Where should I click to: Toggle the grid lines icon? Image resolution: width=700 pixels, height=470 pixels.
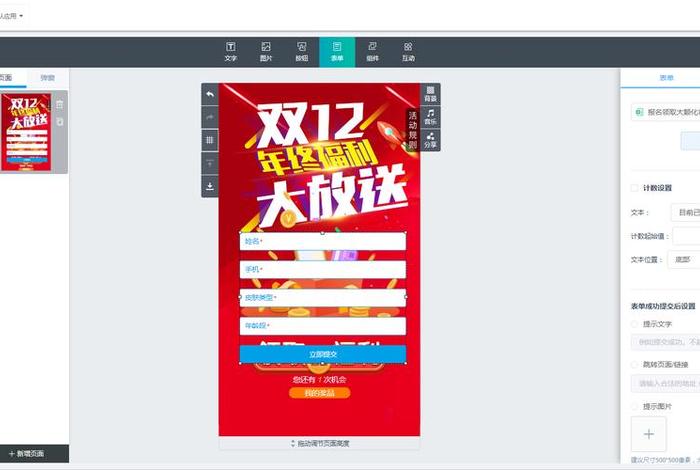click(x=210, y=140)
